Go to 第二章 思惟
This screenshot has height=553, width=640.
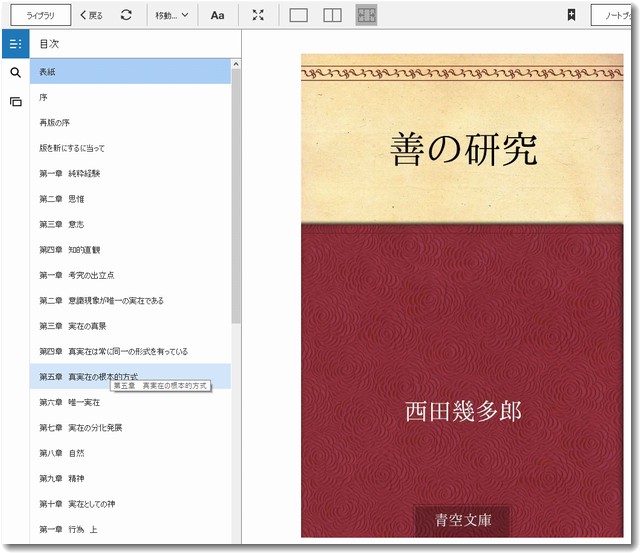click(x=130, y=199)
